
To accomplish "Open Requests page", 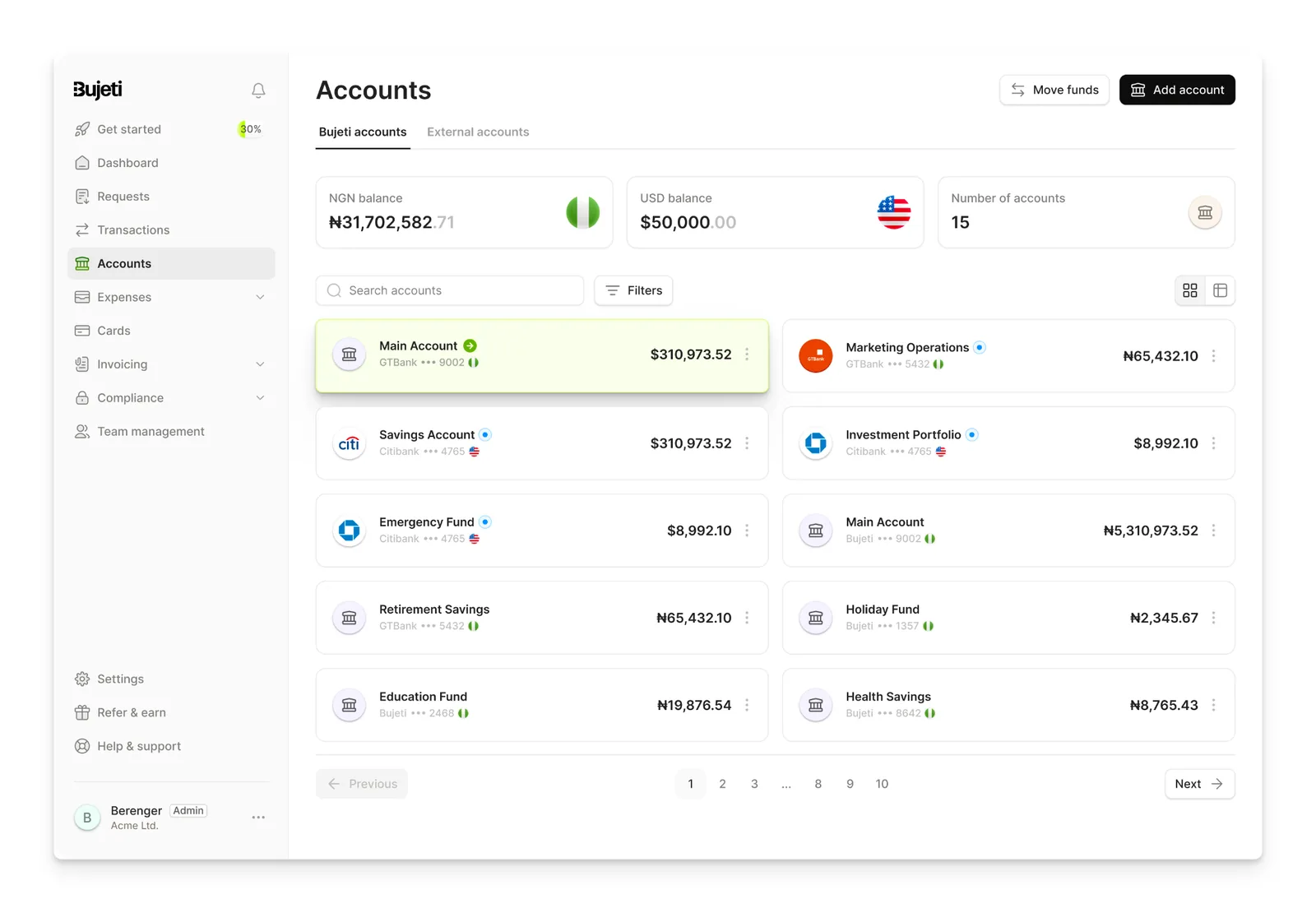I will click(x=171, y=197).
